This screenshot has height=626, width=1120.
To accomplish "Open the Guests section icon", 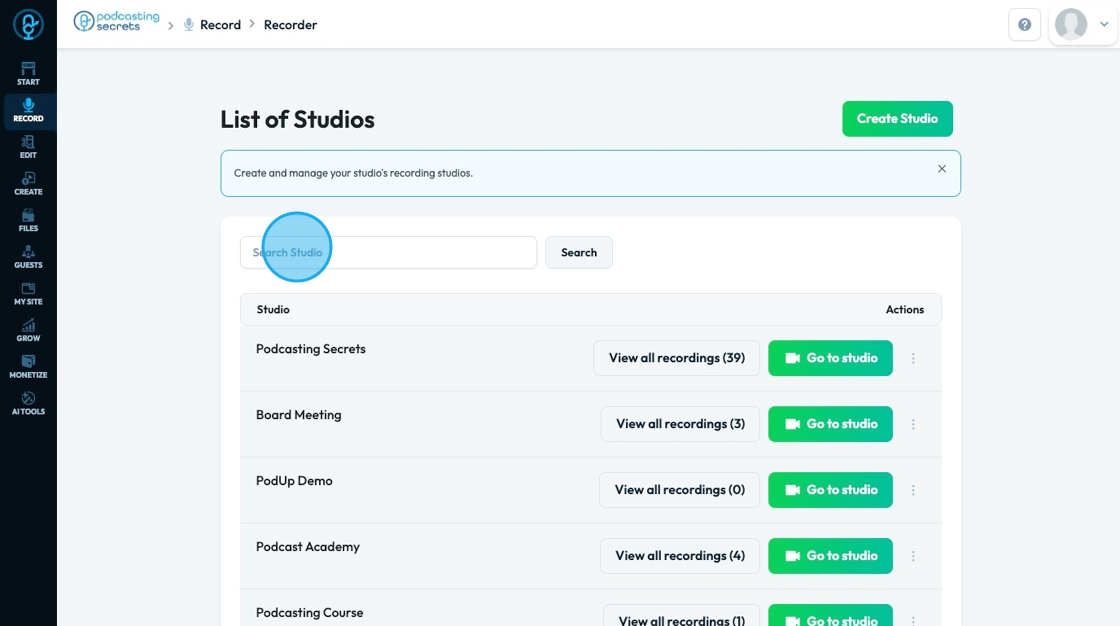I will (x=28, y=256).
